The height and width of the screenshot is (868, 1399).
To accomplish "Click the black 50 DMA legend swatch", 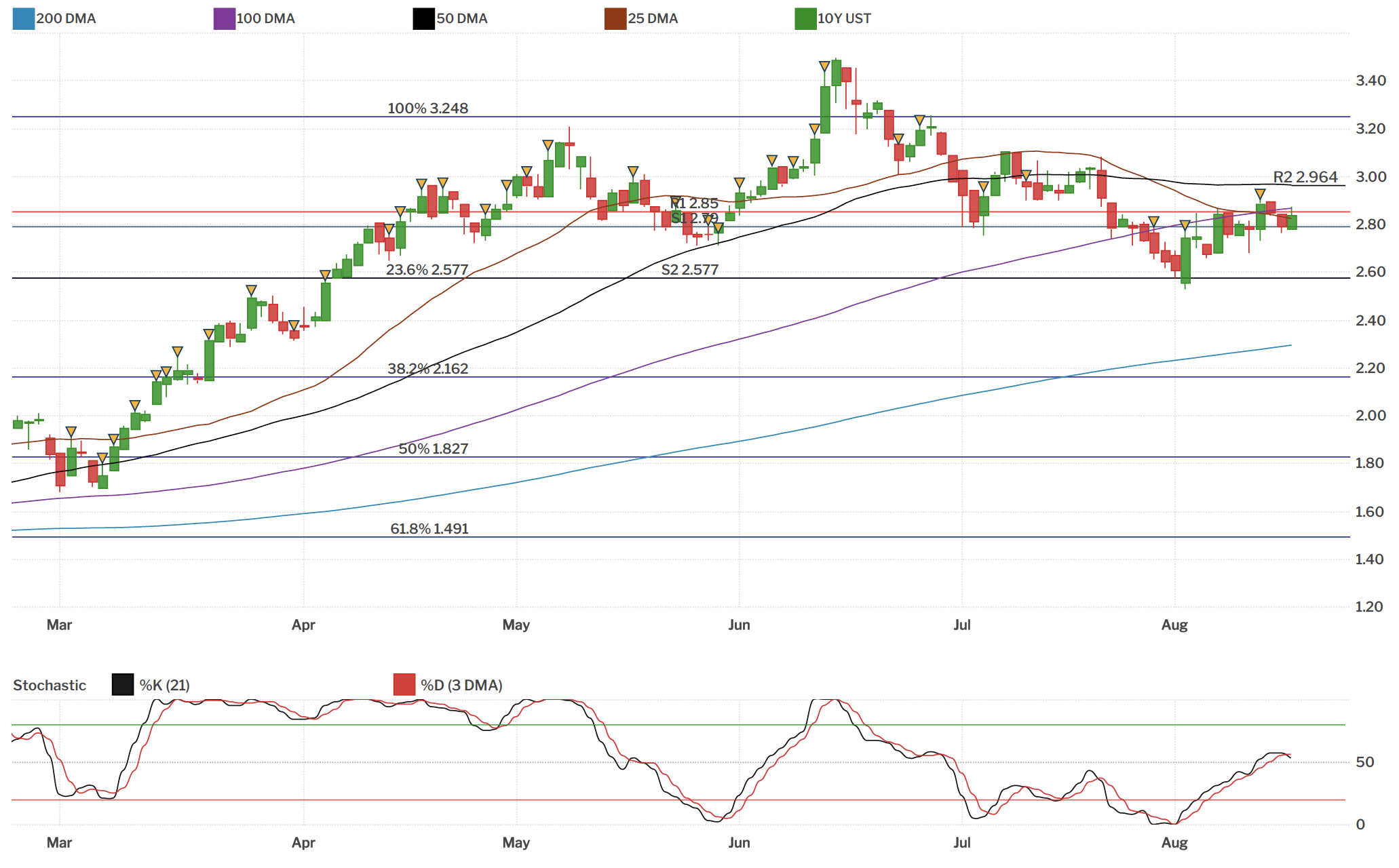I will (x=423, y=18).
